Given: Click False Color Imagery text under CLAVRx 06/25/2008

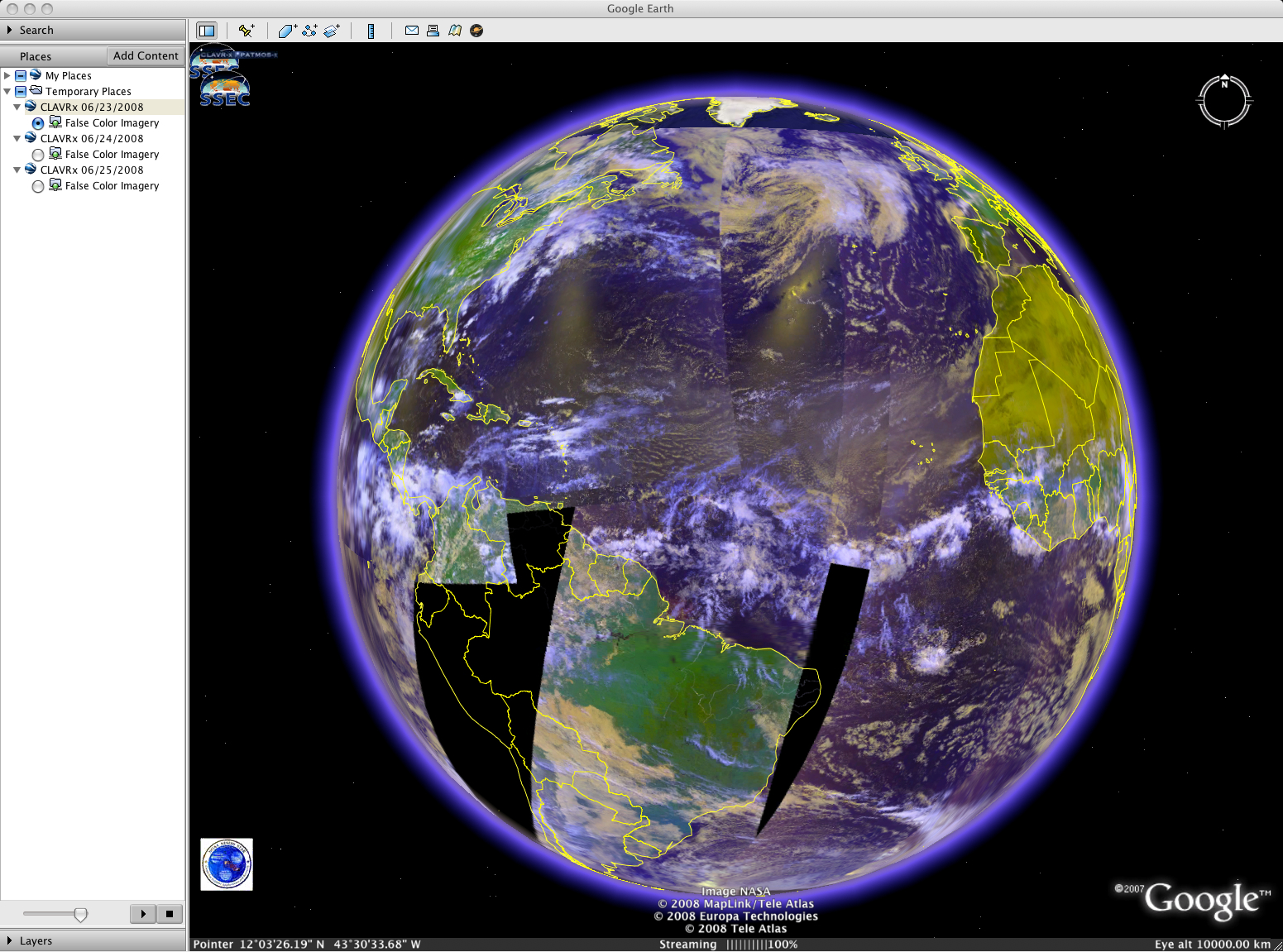Looking at the screenshot, I should click(x=113, y=185).
